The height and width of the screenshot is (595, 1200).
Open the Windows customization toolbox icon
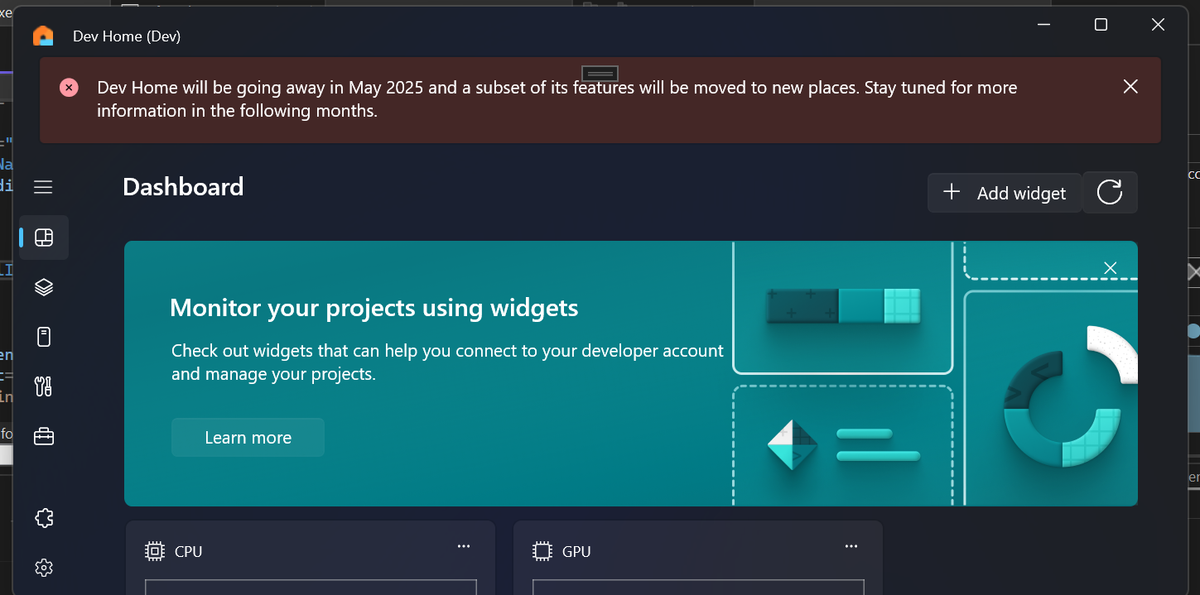pos(43,435)
